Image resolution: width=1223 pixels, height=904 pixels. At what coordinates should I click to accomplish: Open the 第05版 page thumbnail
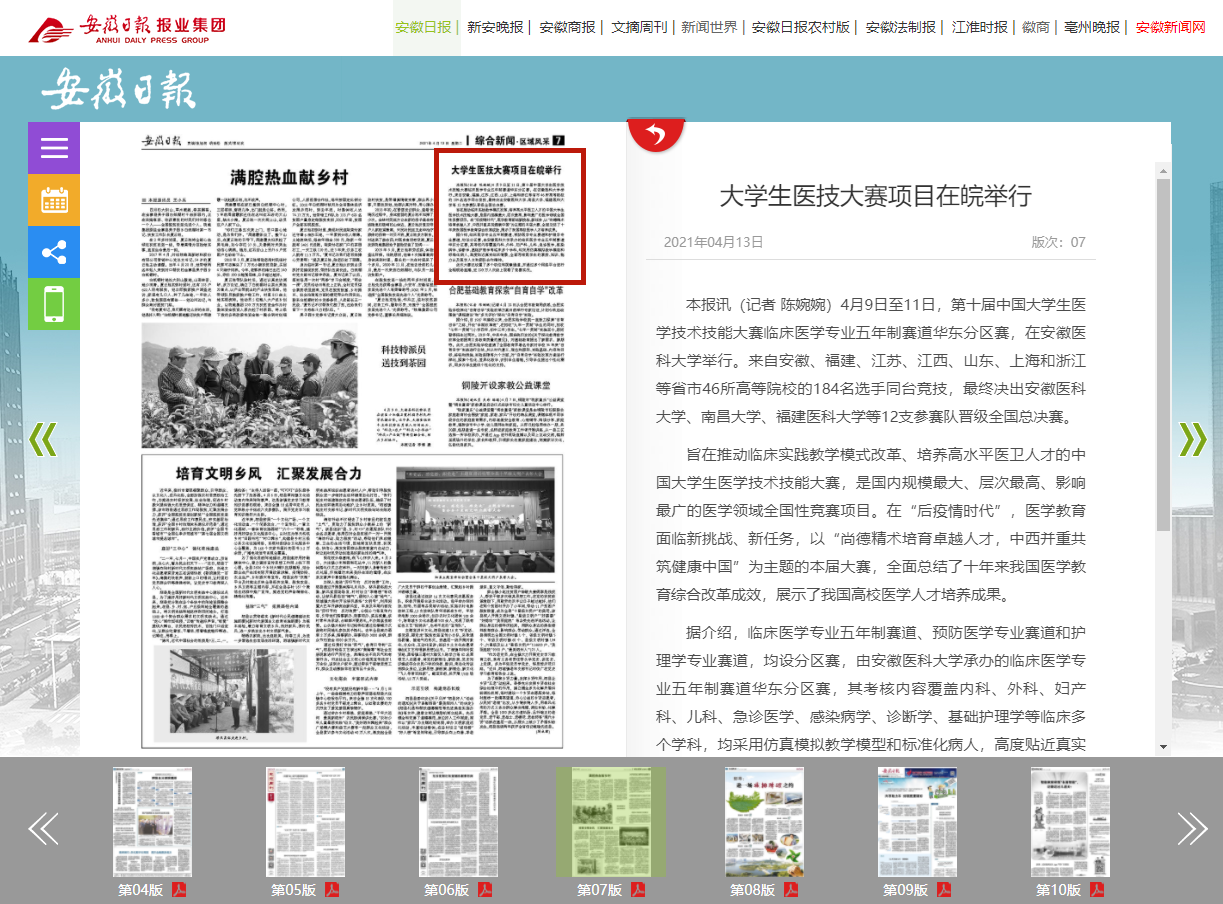(x=305, y=822)
